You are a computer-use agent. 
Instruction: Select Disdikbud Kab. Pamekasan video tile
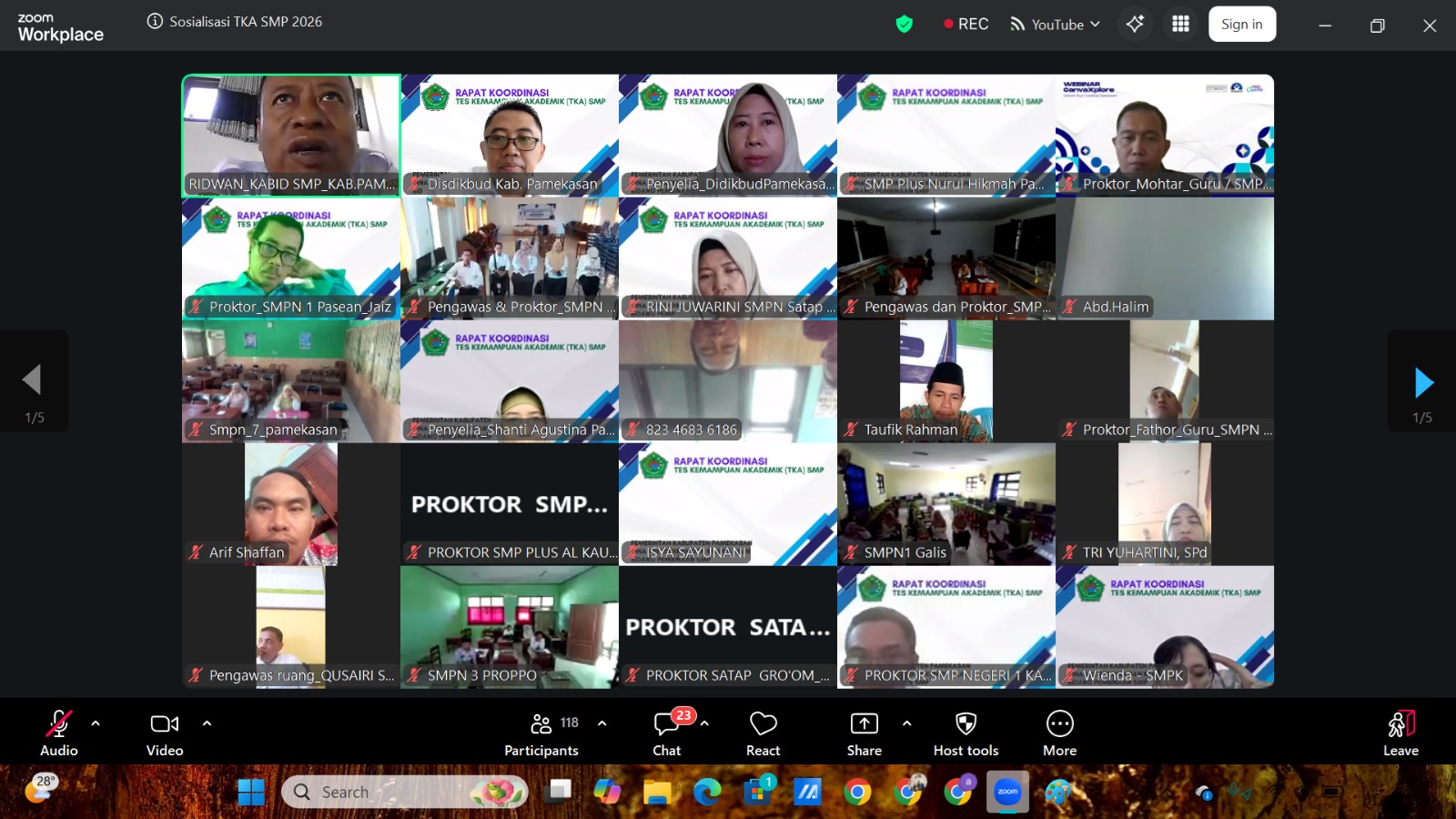[x=510, y=136]
